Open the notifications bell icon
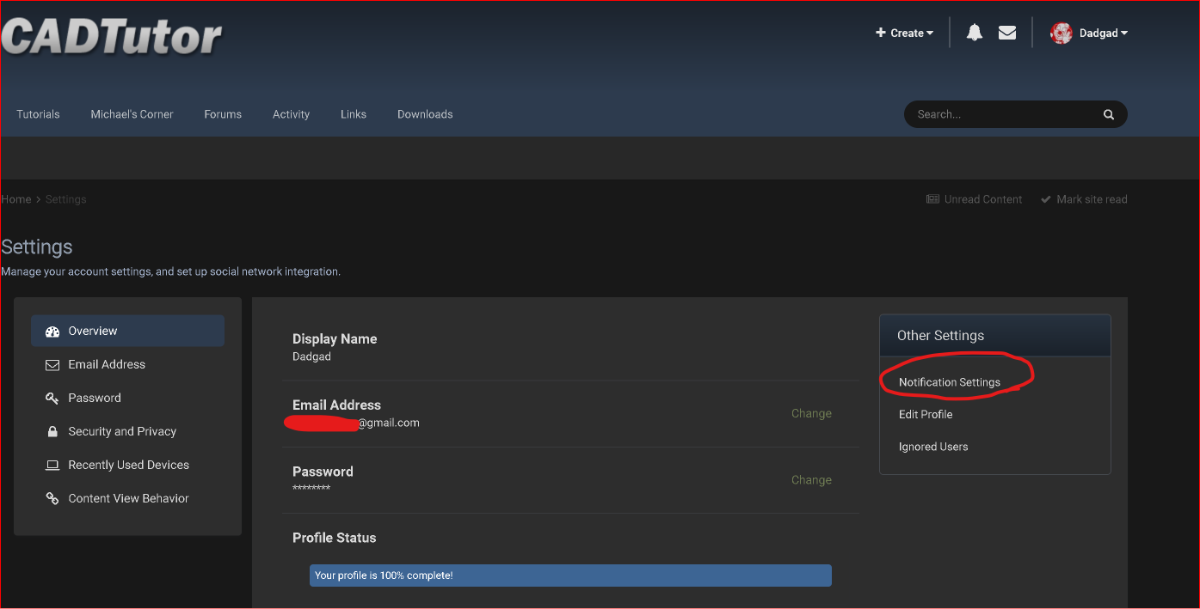The width and height of the screenshot is (1200, 609). [974, 33]
